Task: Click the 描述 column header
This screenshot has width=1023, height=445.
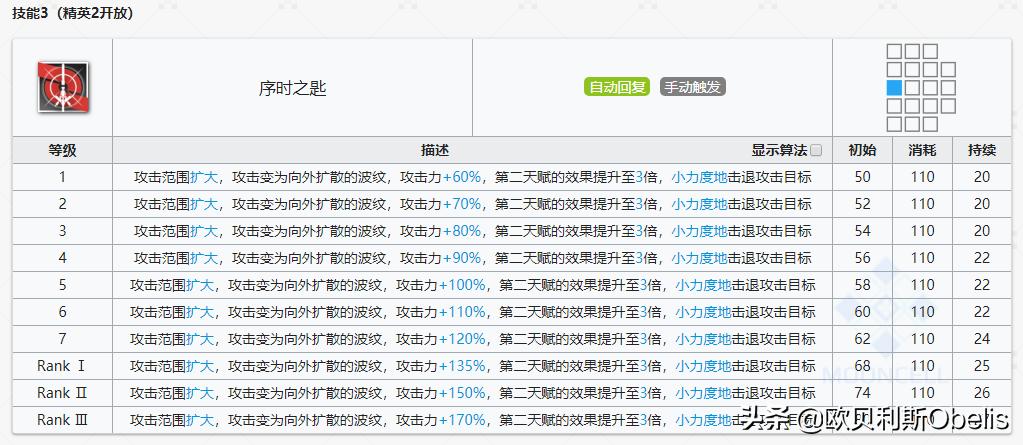Action: pos(435,151)
